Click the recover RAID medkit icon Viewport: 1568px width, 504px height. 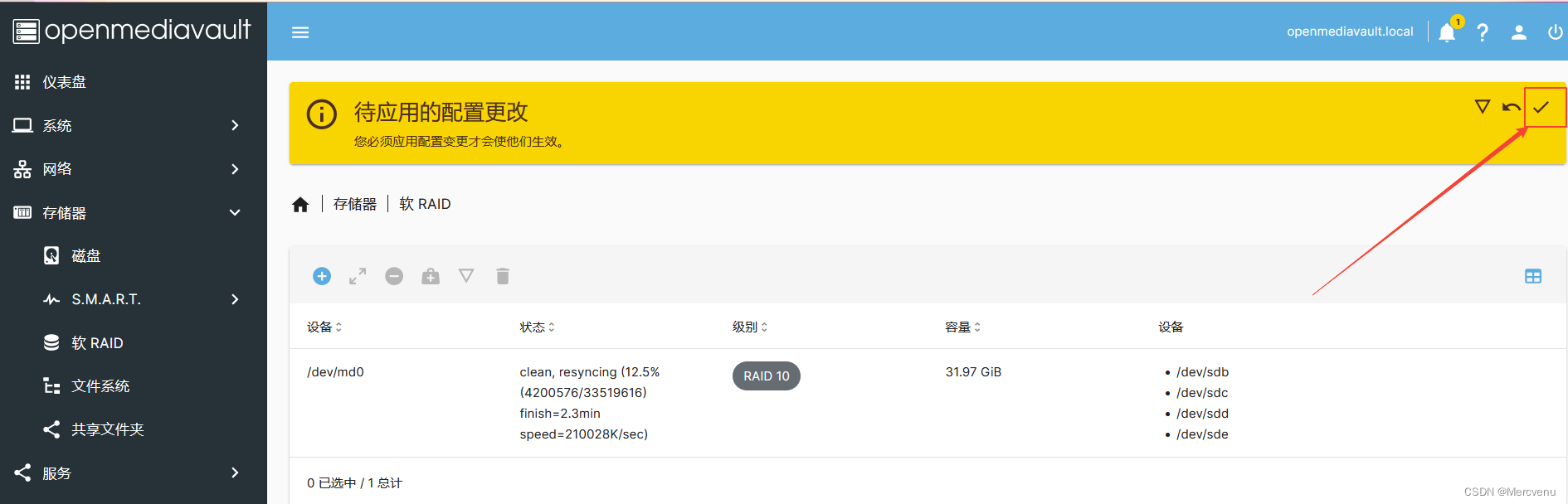431,276
